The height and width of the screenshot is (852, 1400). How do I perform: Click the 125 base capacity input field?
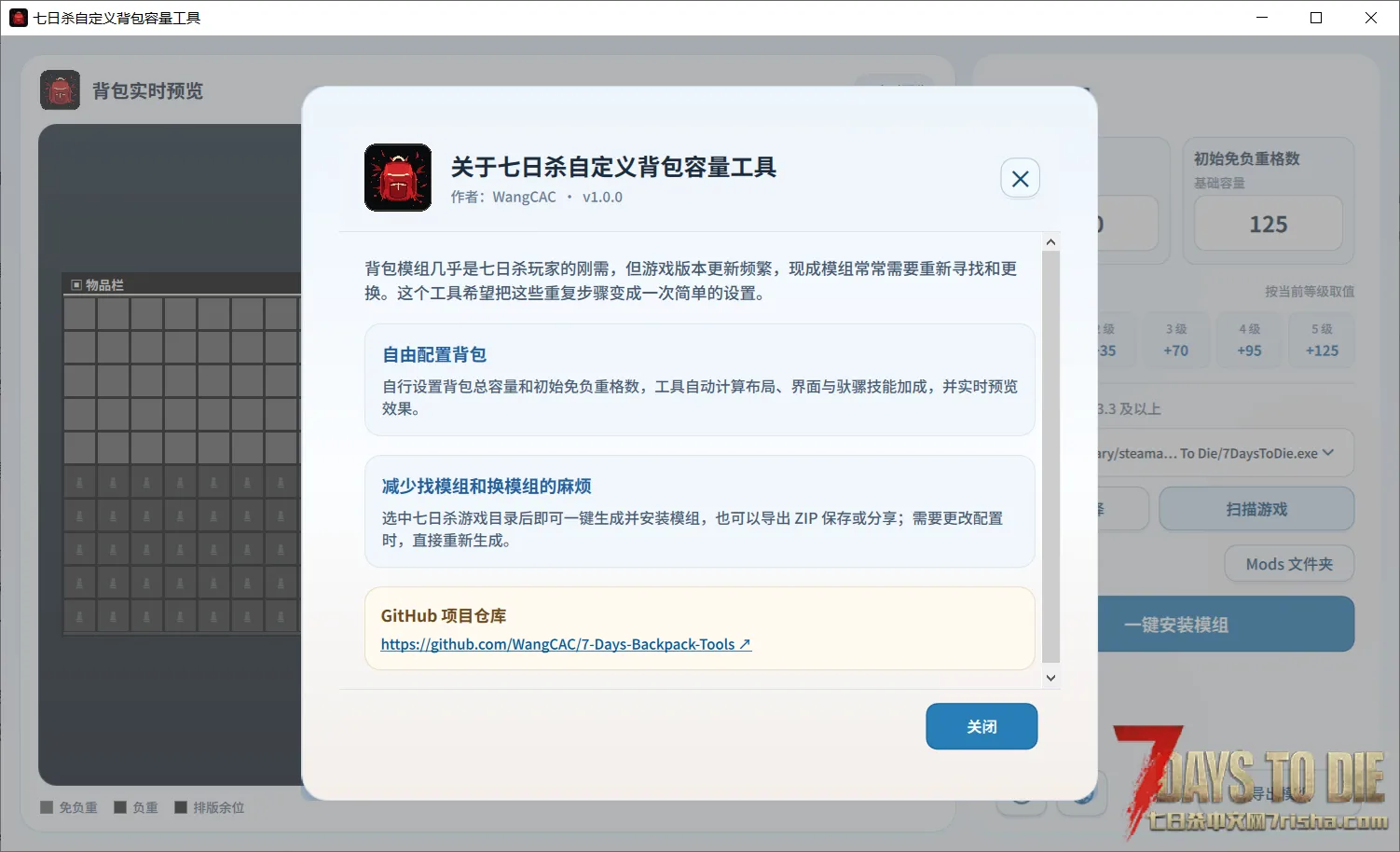tap(1269, 224)
